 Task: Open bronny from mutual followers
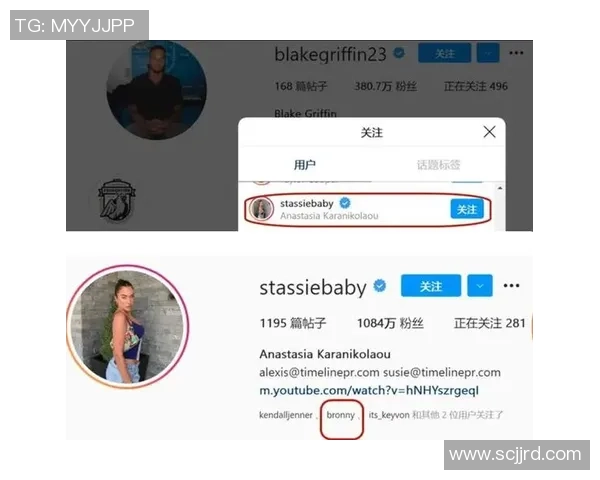[x=340, y=415]
